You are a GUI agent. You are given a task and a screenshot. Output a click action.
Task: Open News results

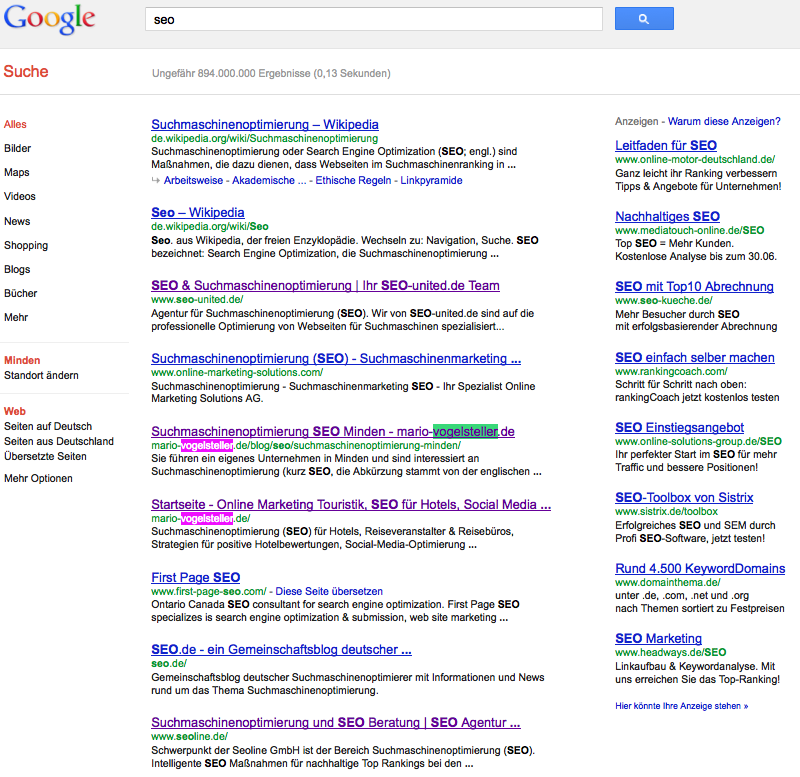[17, 221]
